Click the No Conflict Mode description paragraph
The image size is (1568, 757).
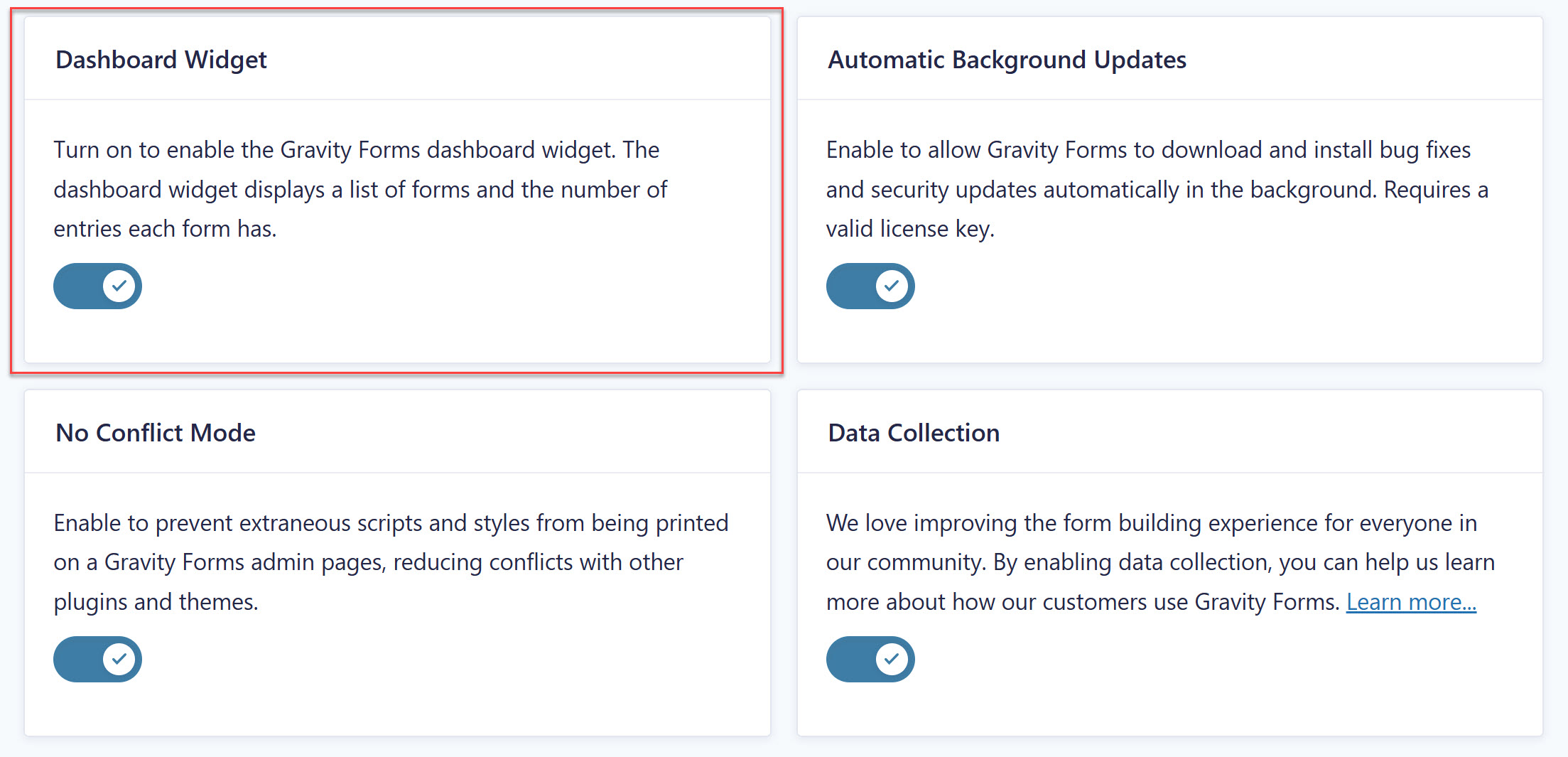pos(391,562)
